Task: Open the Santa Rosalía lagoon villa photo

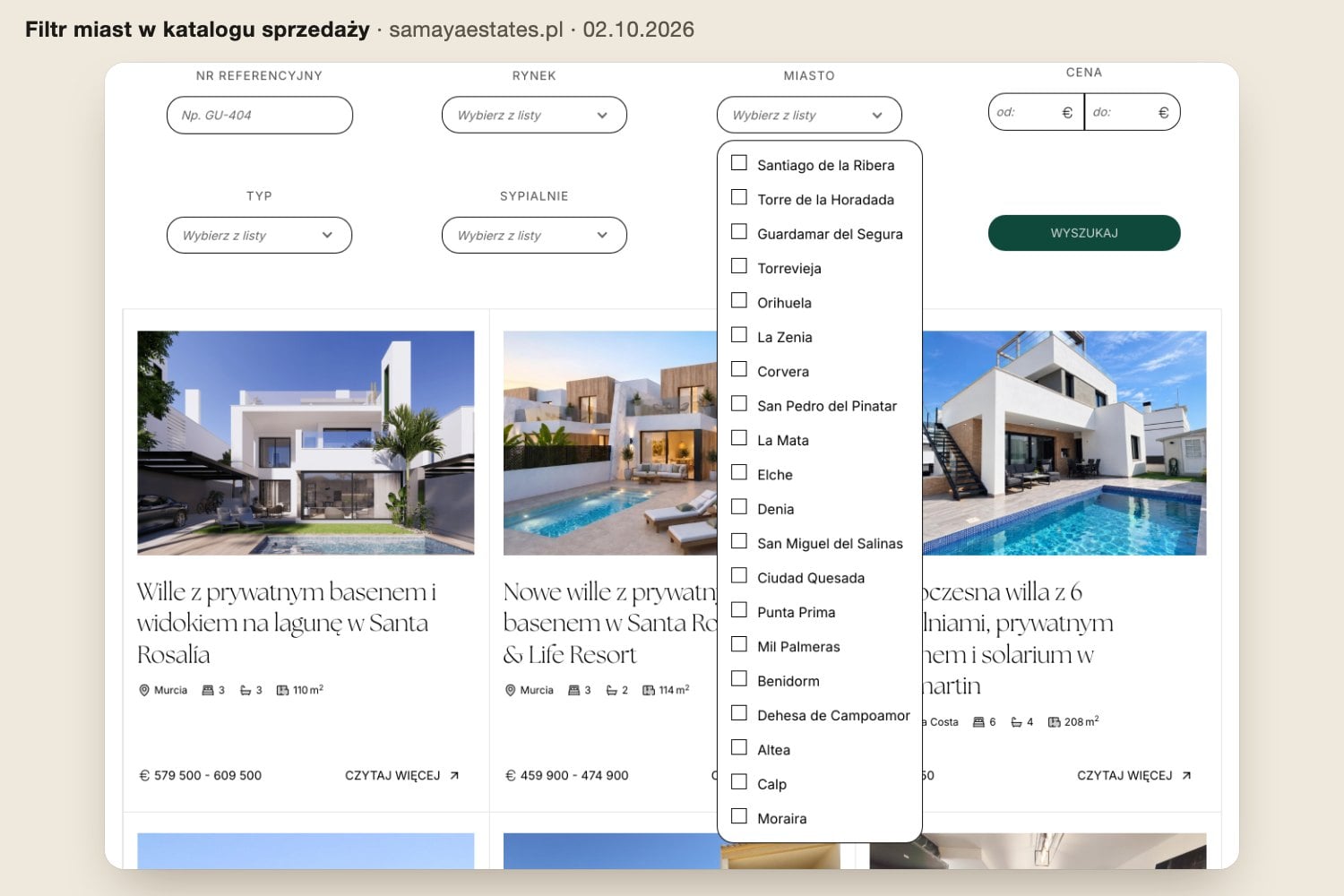Action: coord(306,443)
